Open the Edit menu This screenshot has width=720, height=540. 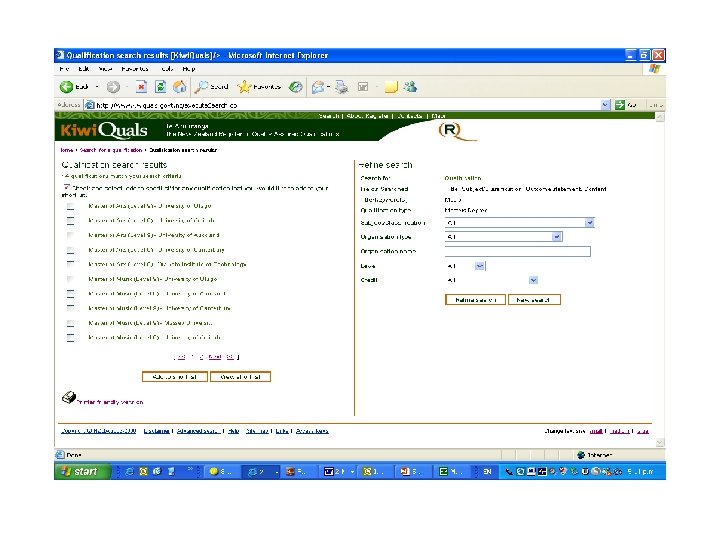coord(84,69)
